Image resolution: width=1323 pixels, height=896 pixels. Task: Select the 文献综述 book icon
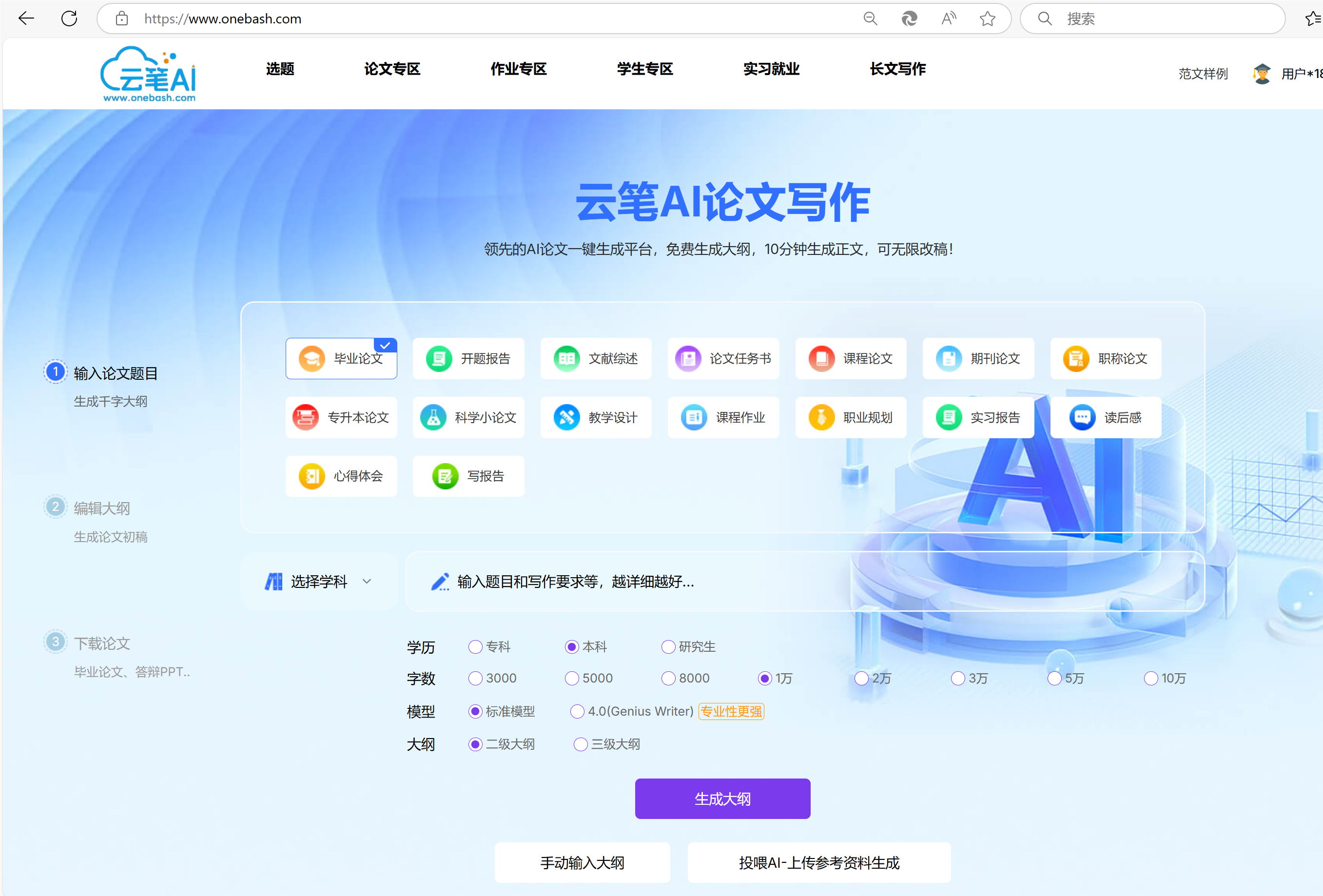[566, 359]
